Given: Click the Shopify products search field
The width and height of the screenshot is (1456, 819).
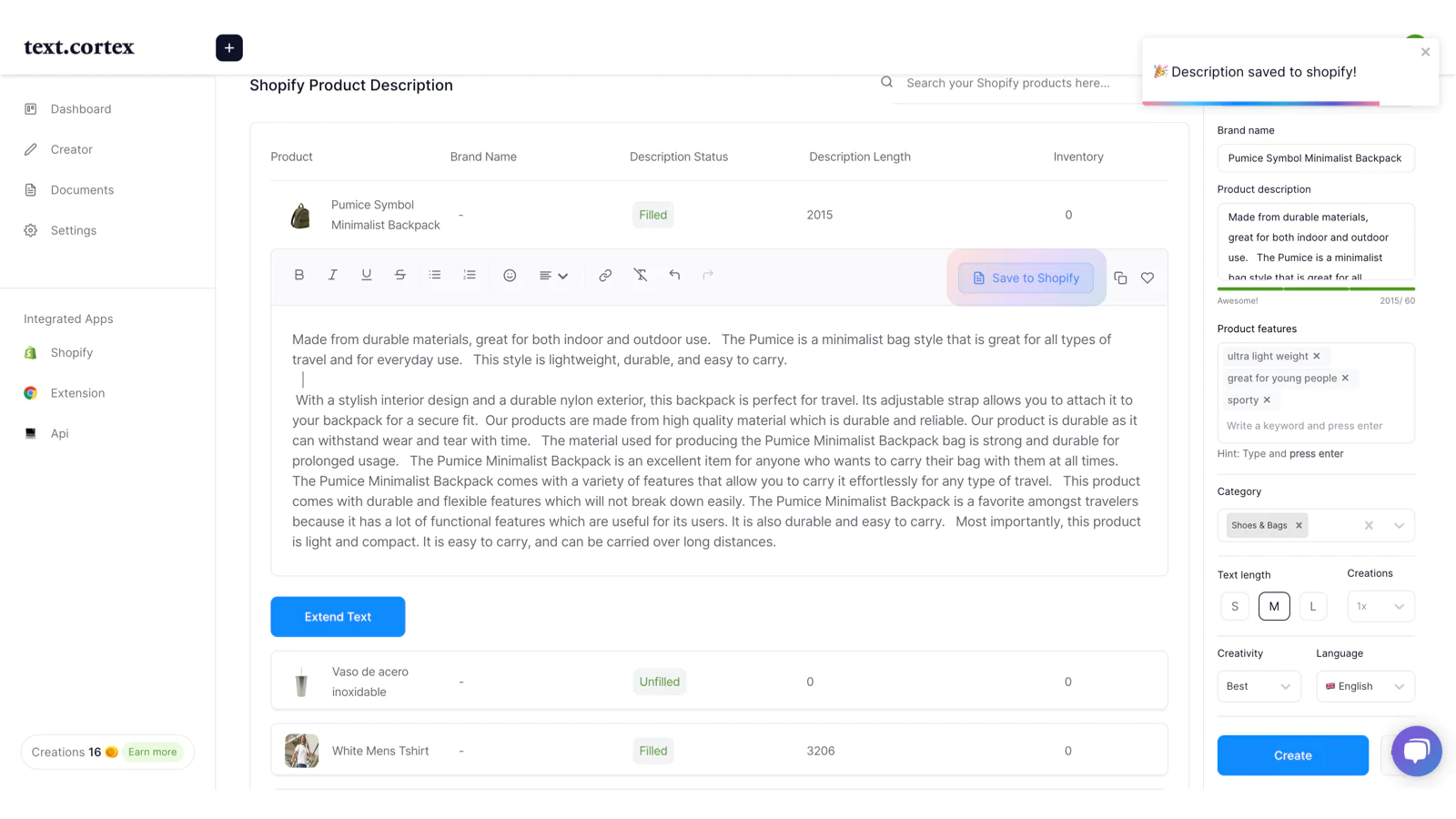Looking at the screenshot, I should [x=1010, y=83].
